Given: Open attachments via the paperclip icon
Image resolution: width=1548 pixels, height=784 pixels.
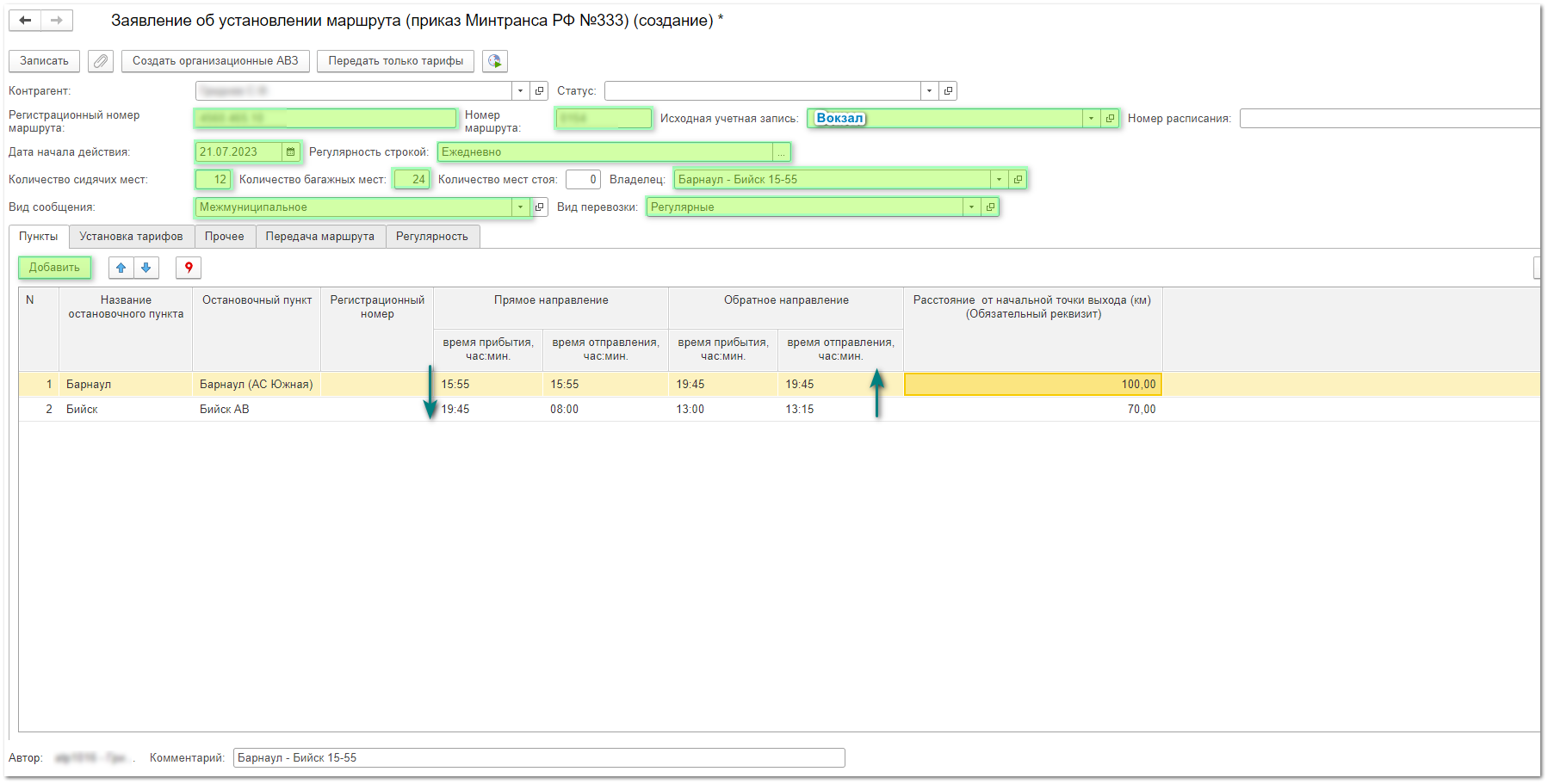Looking at the screenshot, I should click(x=101, y=61).
